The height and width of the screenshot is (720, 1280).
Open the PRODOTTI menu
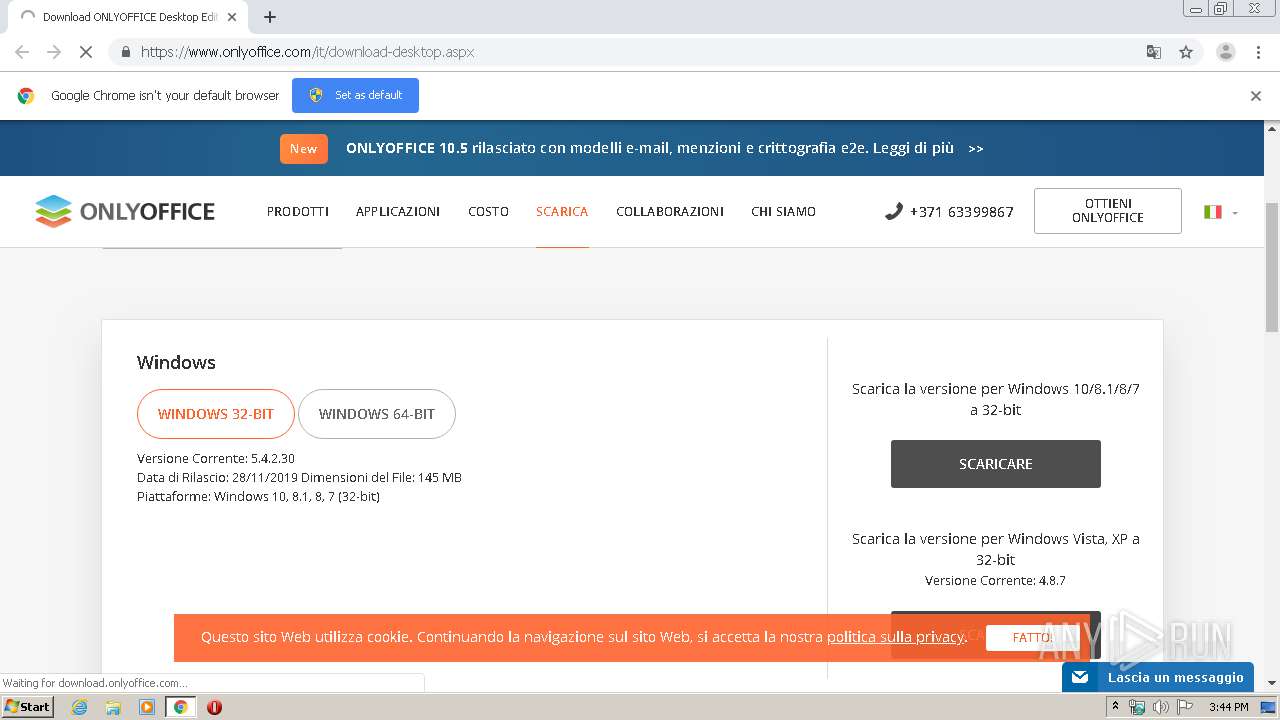298,211
